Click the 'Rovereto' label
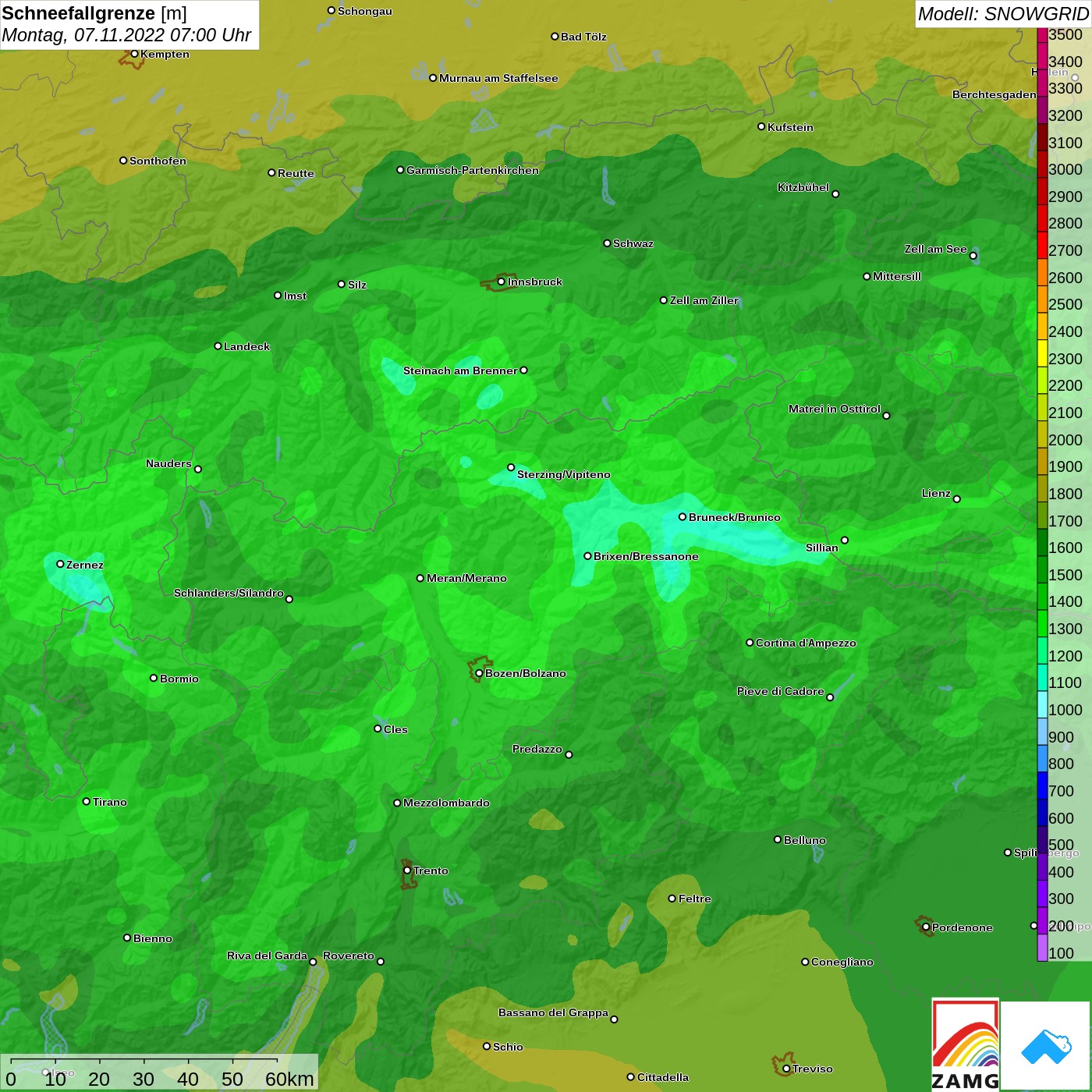 (349, 955)
